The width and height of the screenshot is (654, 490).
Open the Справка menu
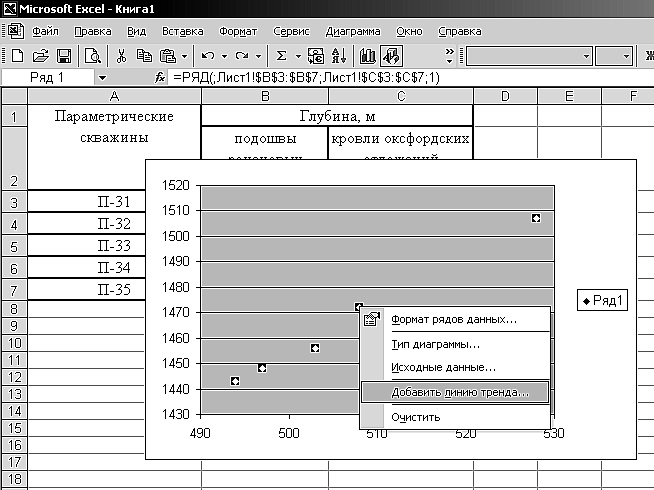(460, 31)
